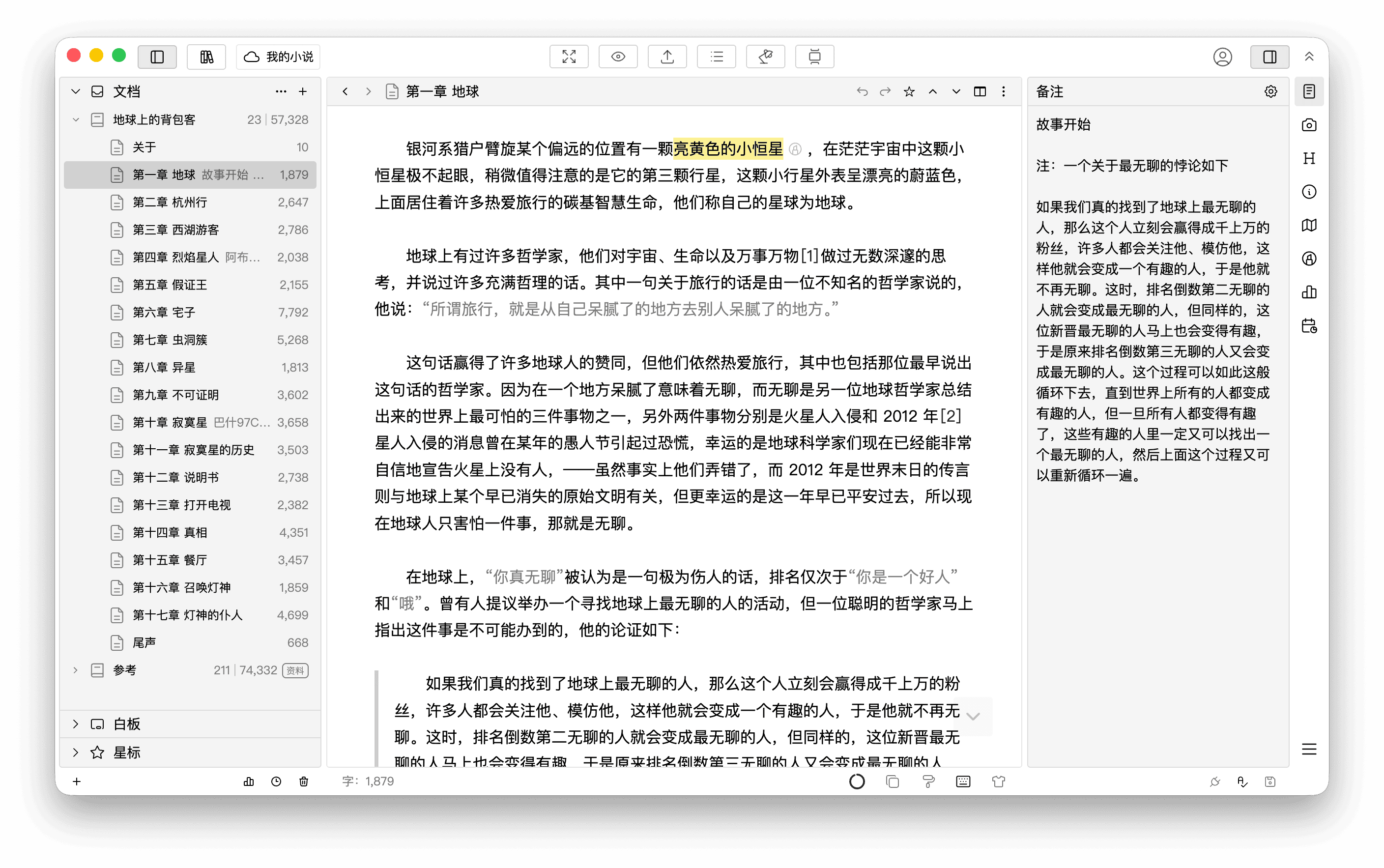Add a new document with plus
The image size is (1384, 868).
[303, 92]
